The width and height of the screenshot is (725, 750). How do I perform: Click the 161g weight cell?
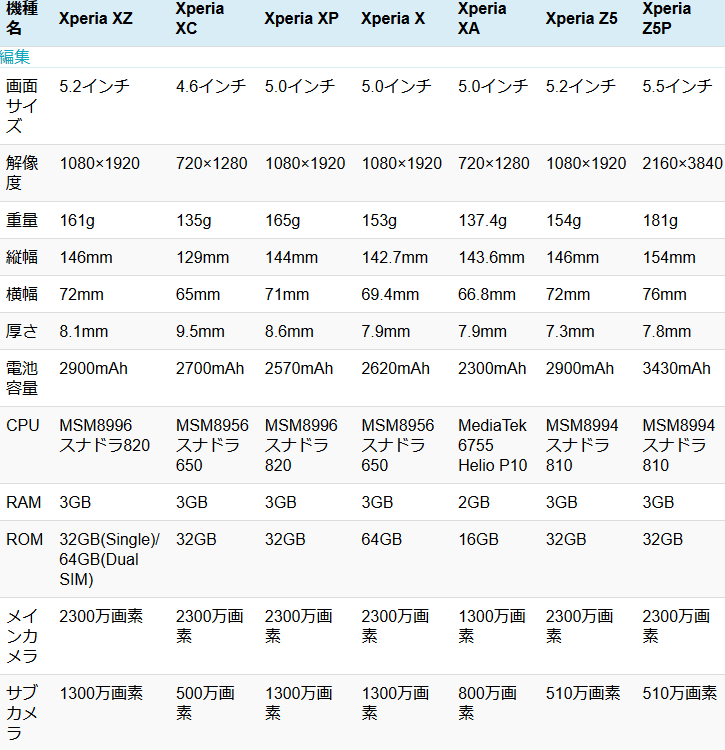pos(77,220)
